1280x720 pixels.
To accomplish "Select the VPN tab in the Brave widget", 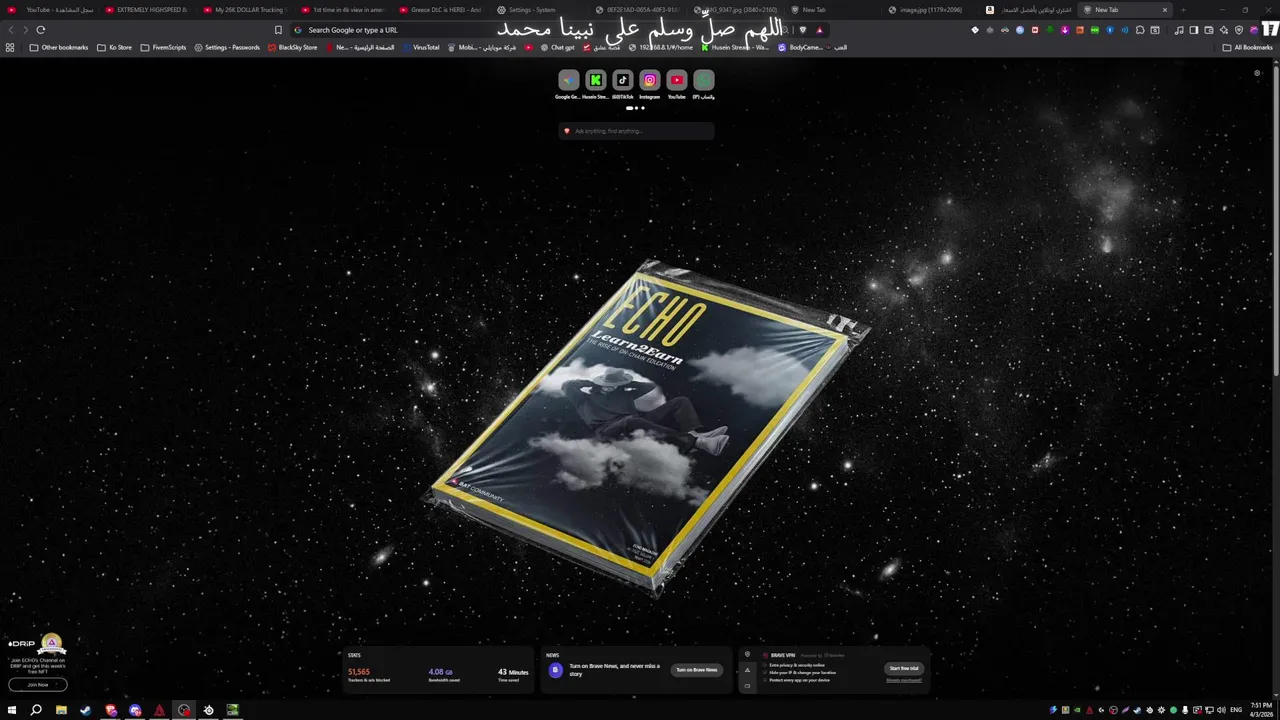I will 747,655.
